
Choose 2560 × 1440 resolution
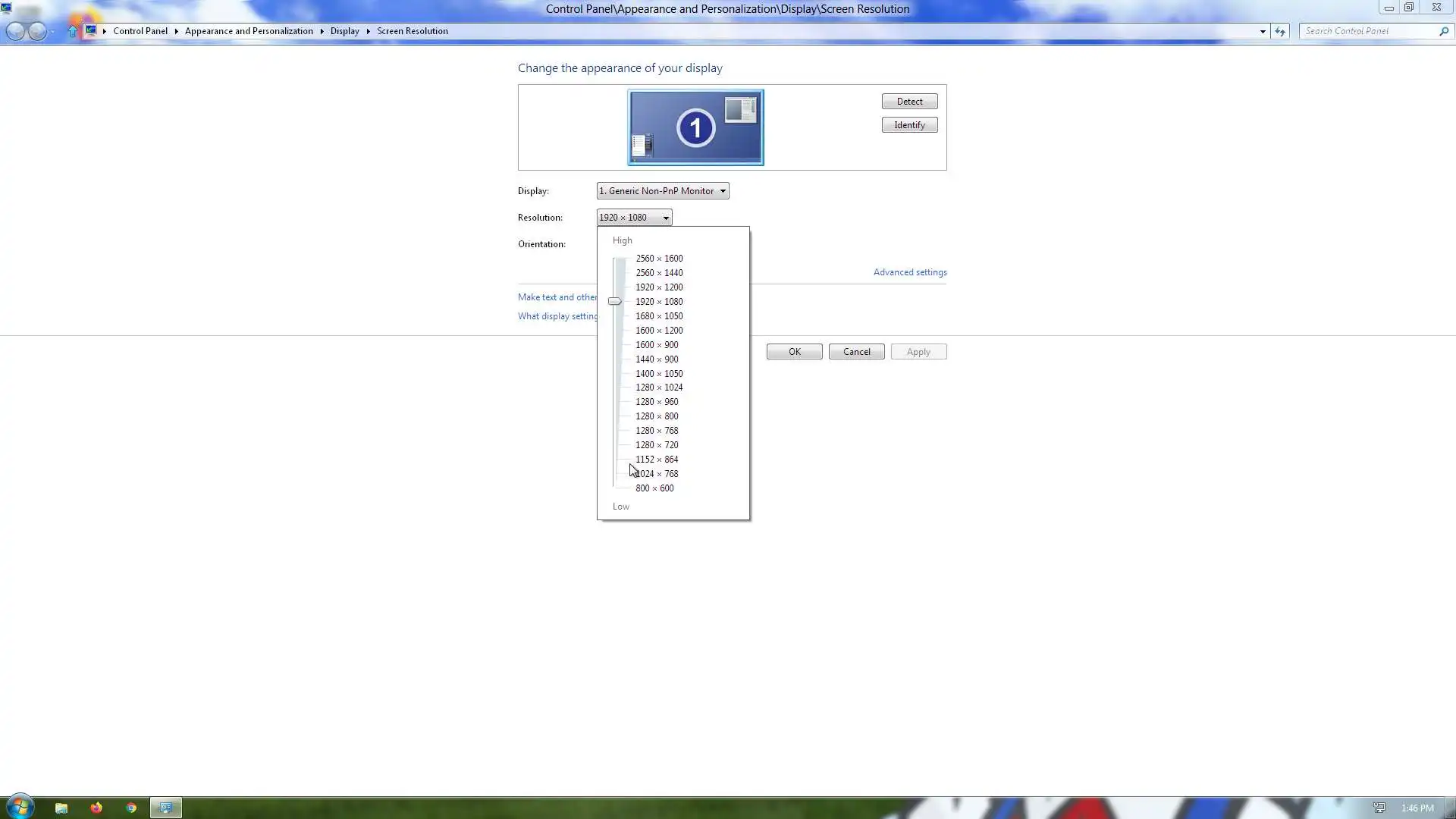coord(658,273)
